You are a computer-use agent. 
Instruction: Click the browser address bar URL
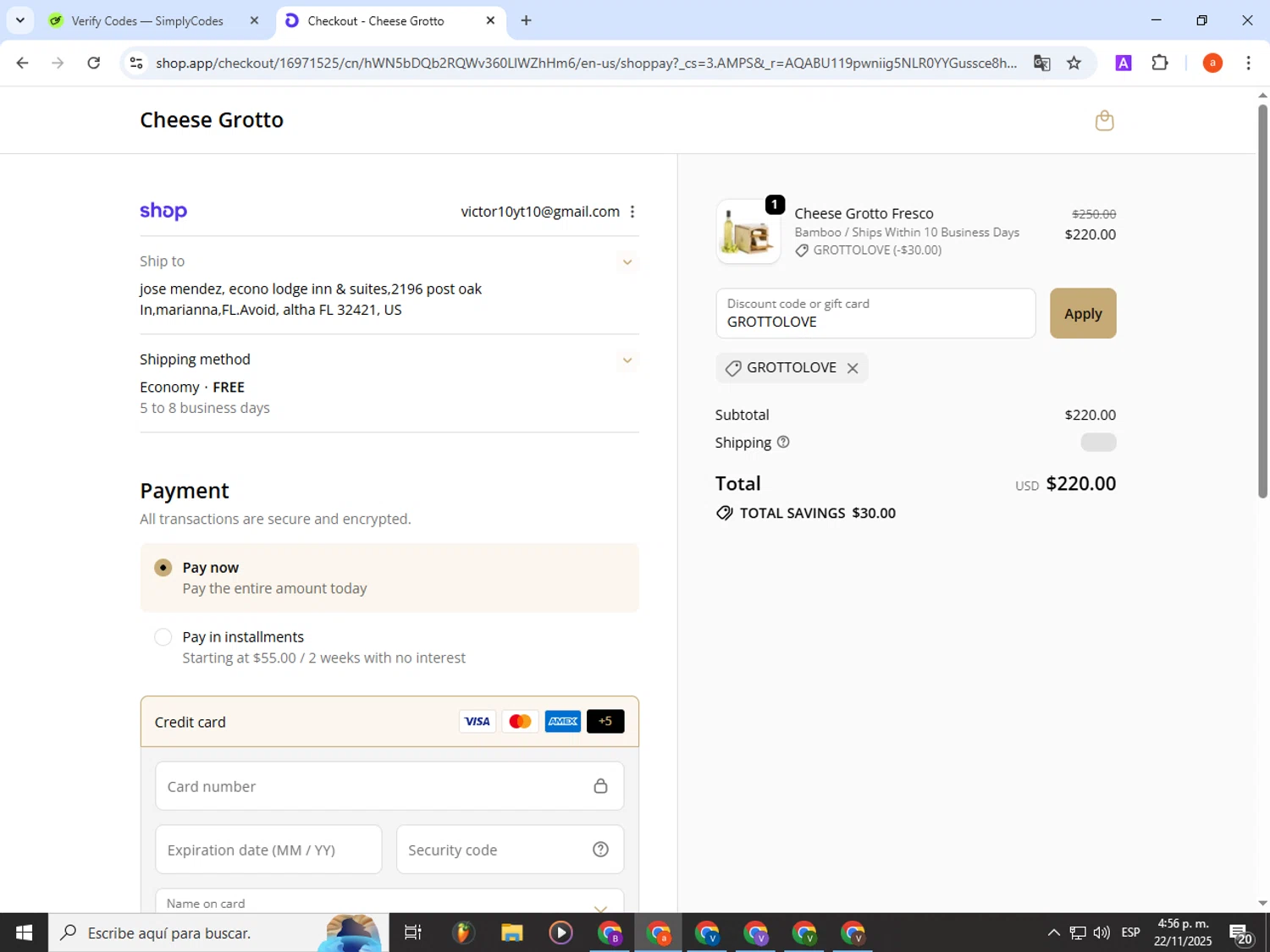[586, 63]
